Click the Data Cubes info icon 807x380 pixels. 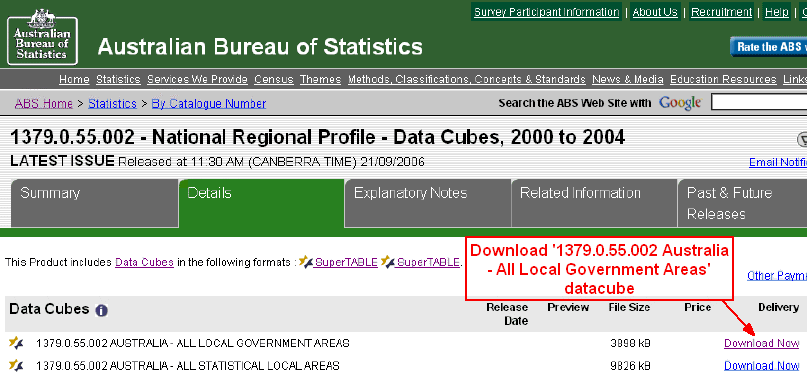click(x=101, y=310)
